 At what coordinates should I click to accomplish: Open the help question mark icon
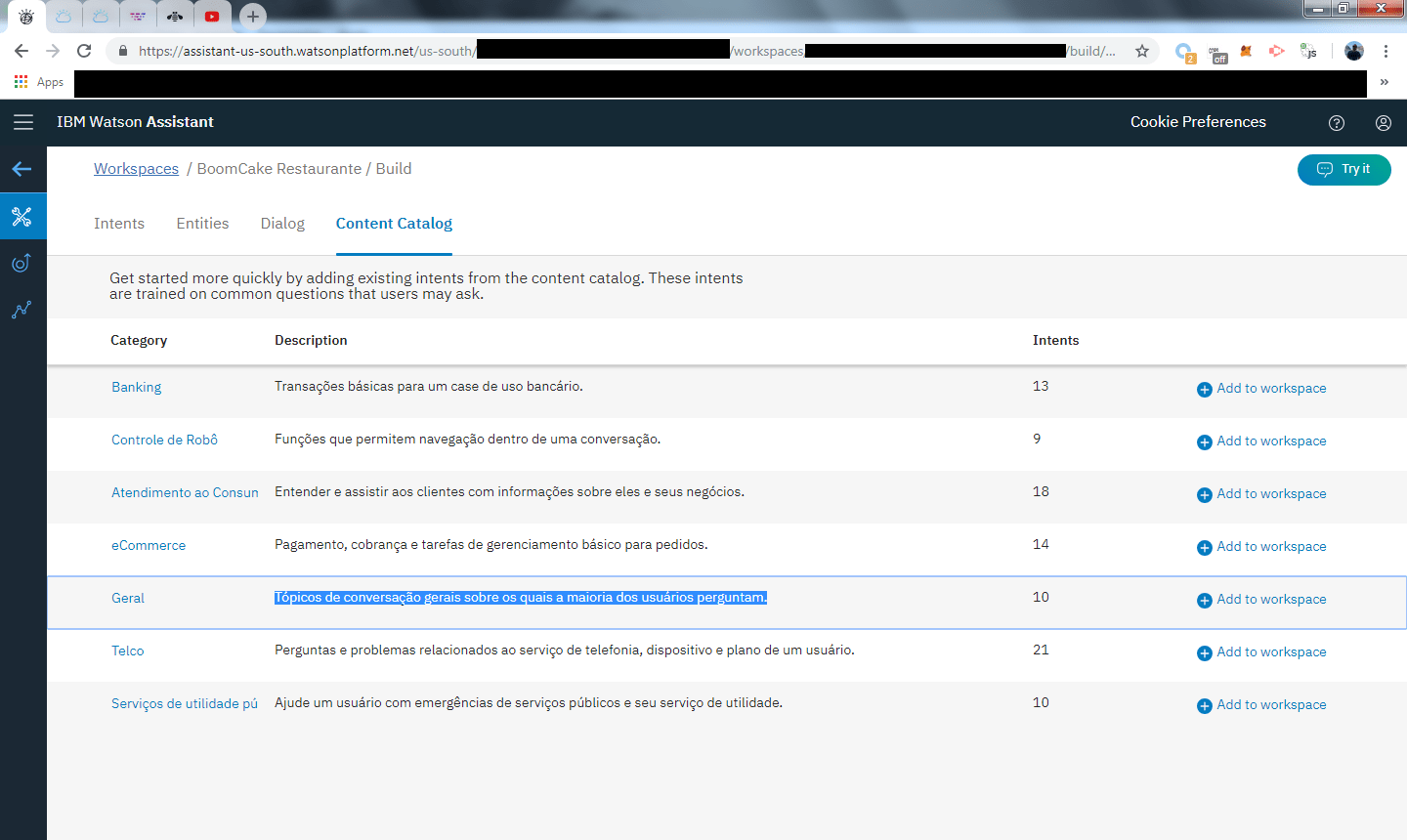[x=1337, y=123]
